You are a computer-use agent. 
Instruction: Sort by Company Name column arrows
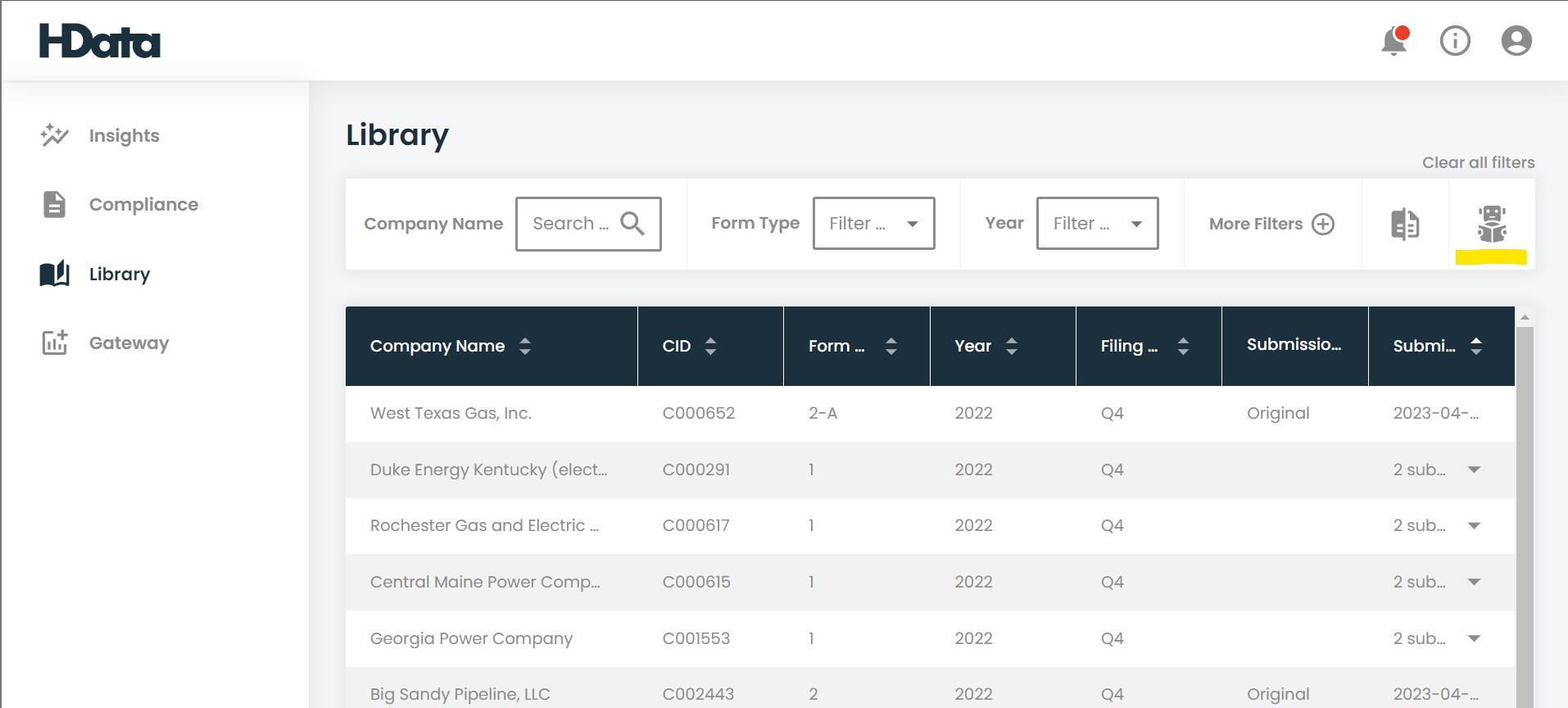[525, 346]
